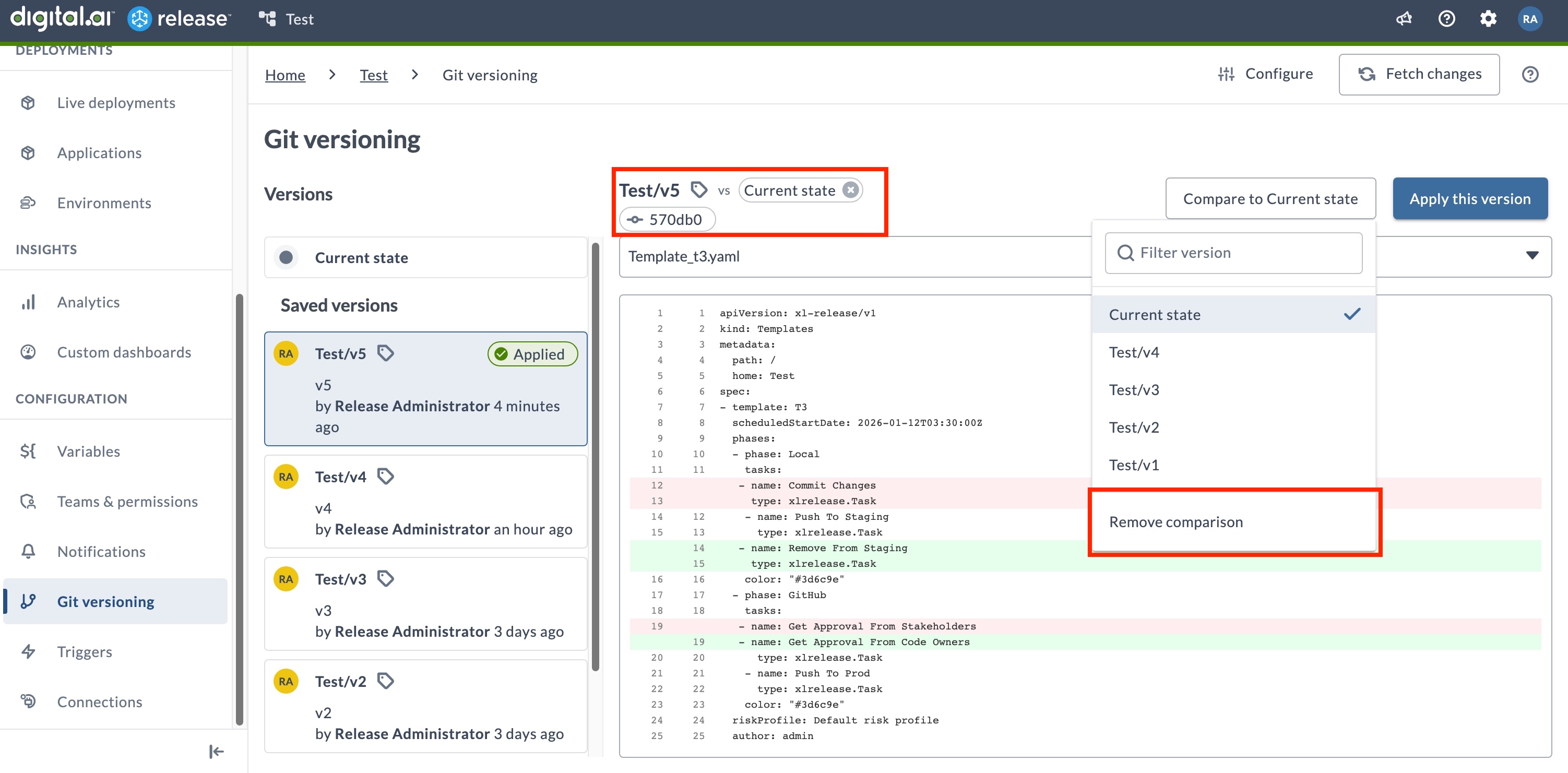Remove the Current state comparison chip
Screen dimensions: 1568x773
[x=850, y=190]
